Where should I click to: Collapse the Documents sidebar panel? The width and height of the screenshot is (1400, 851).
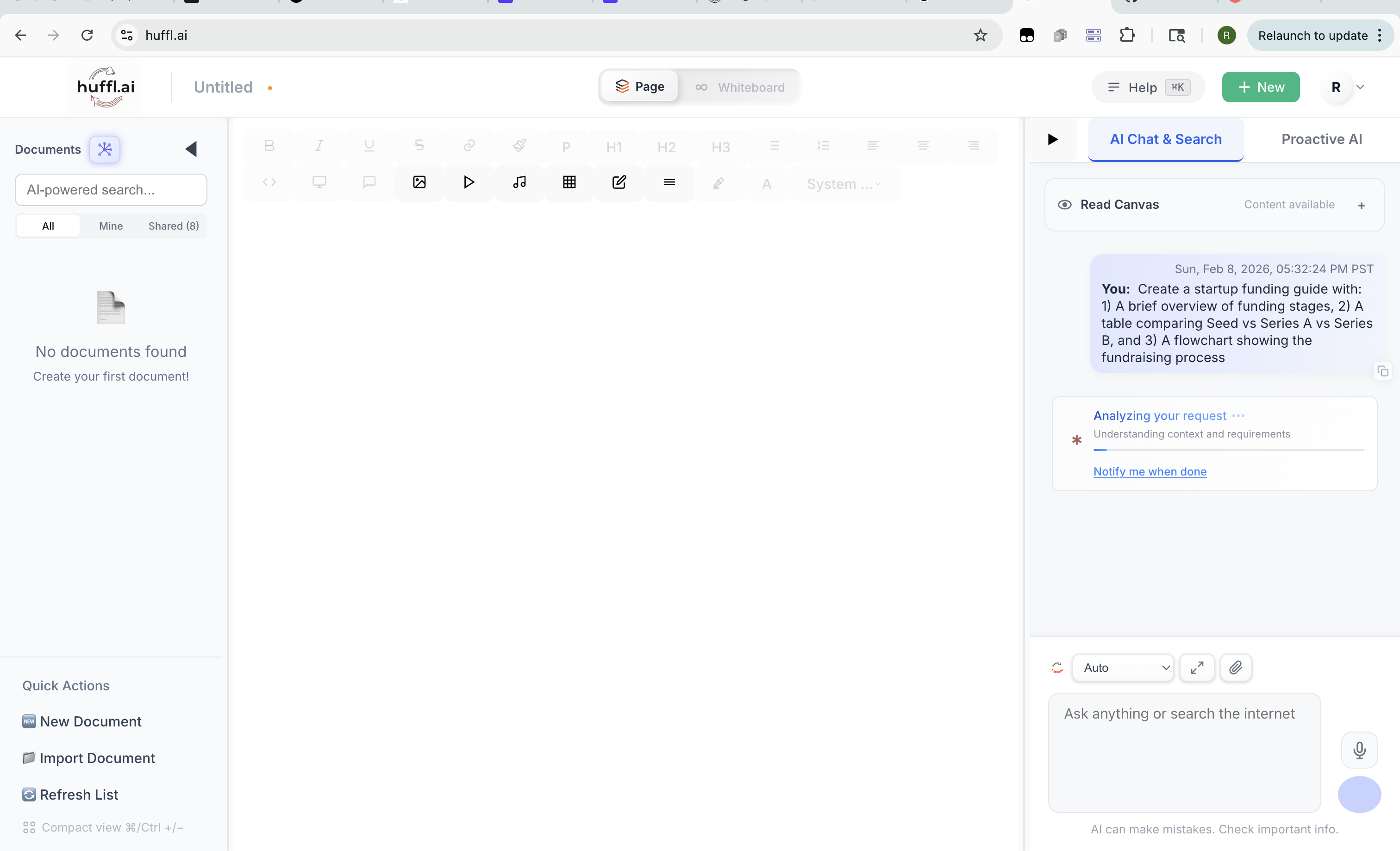point(191,149)
